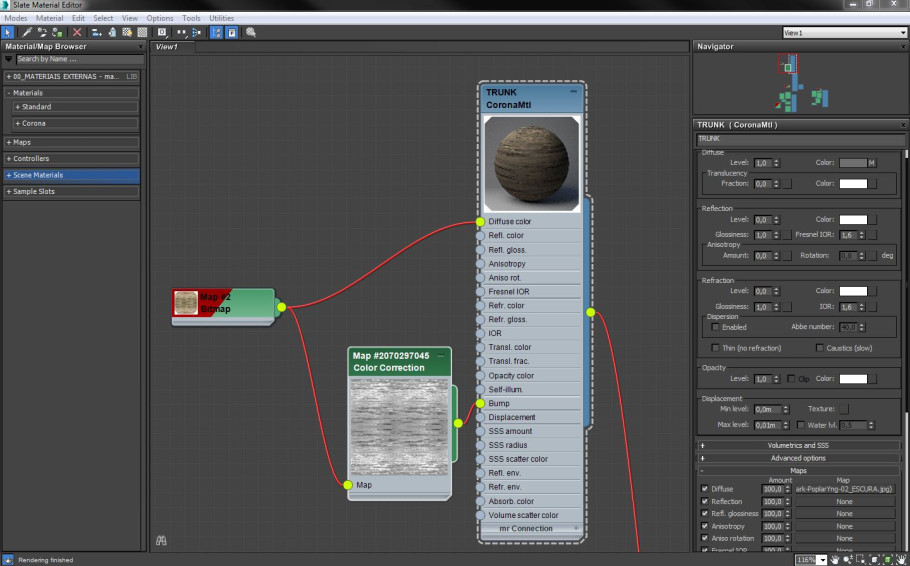The width and height of the screenshot is (910, 566).
Task: Select the Pan tool hand icon
Action: click(x=835, y=560)
